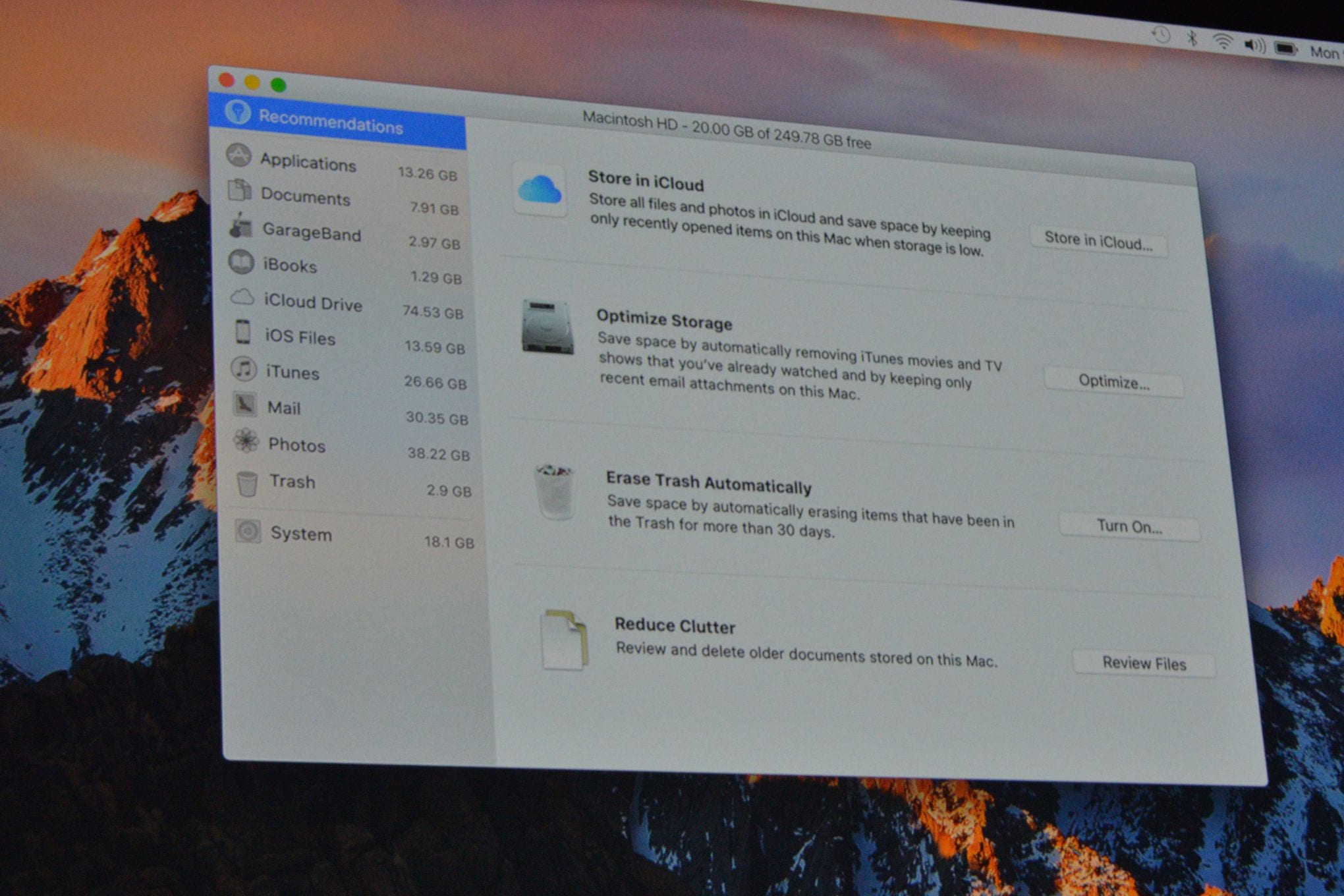Click the blue iCloud icon beside Store in iCloud

[540, 190]
